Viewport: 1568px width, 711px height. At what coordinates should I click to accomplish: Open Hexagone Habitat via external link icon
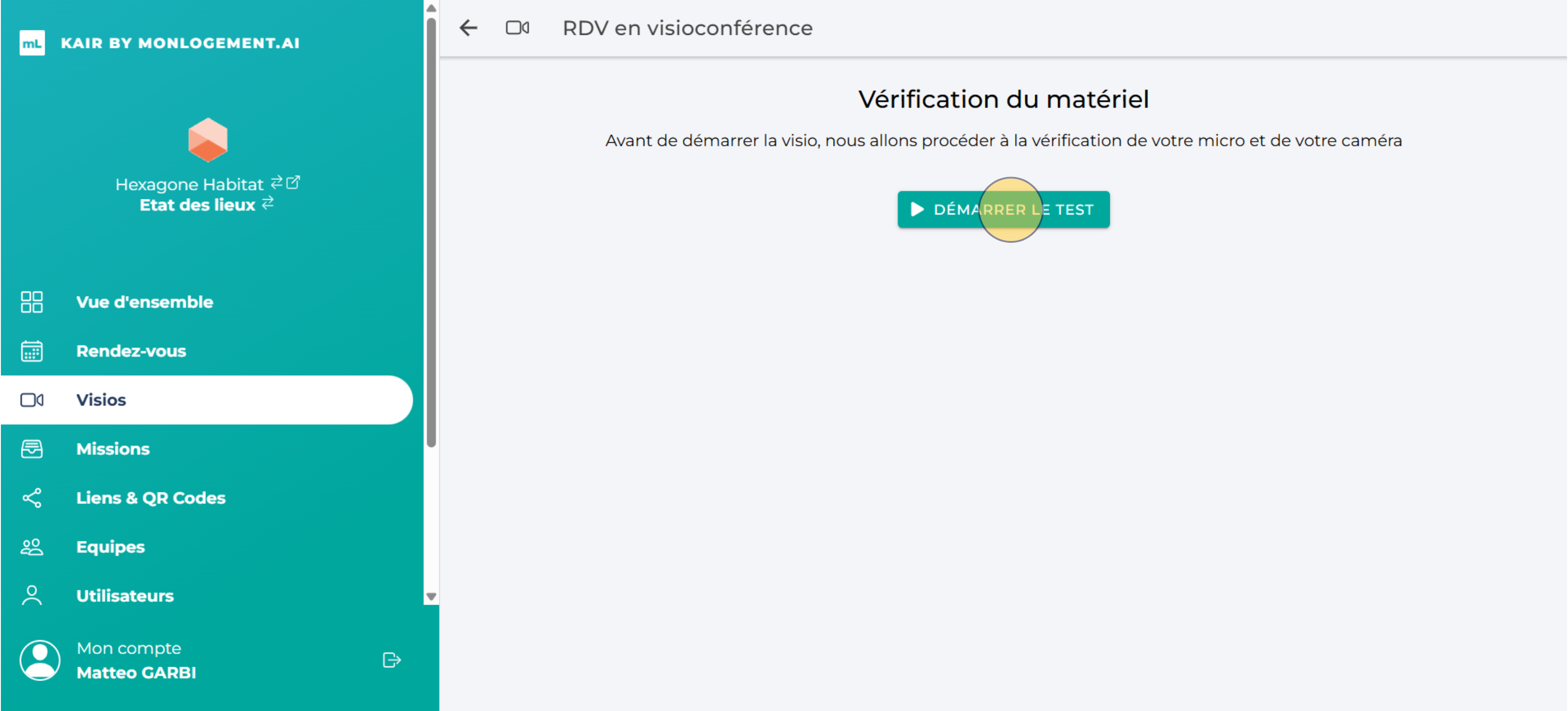click(294, 182)
